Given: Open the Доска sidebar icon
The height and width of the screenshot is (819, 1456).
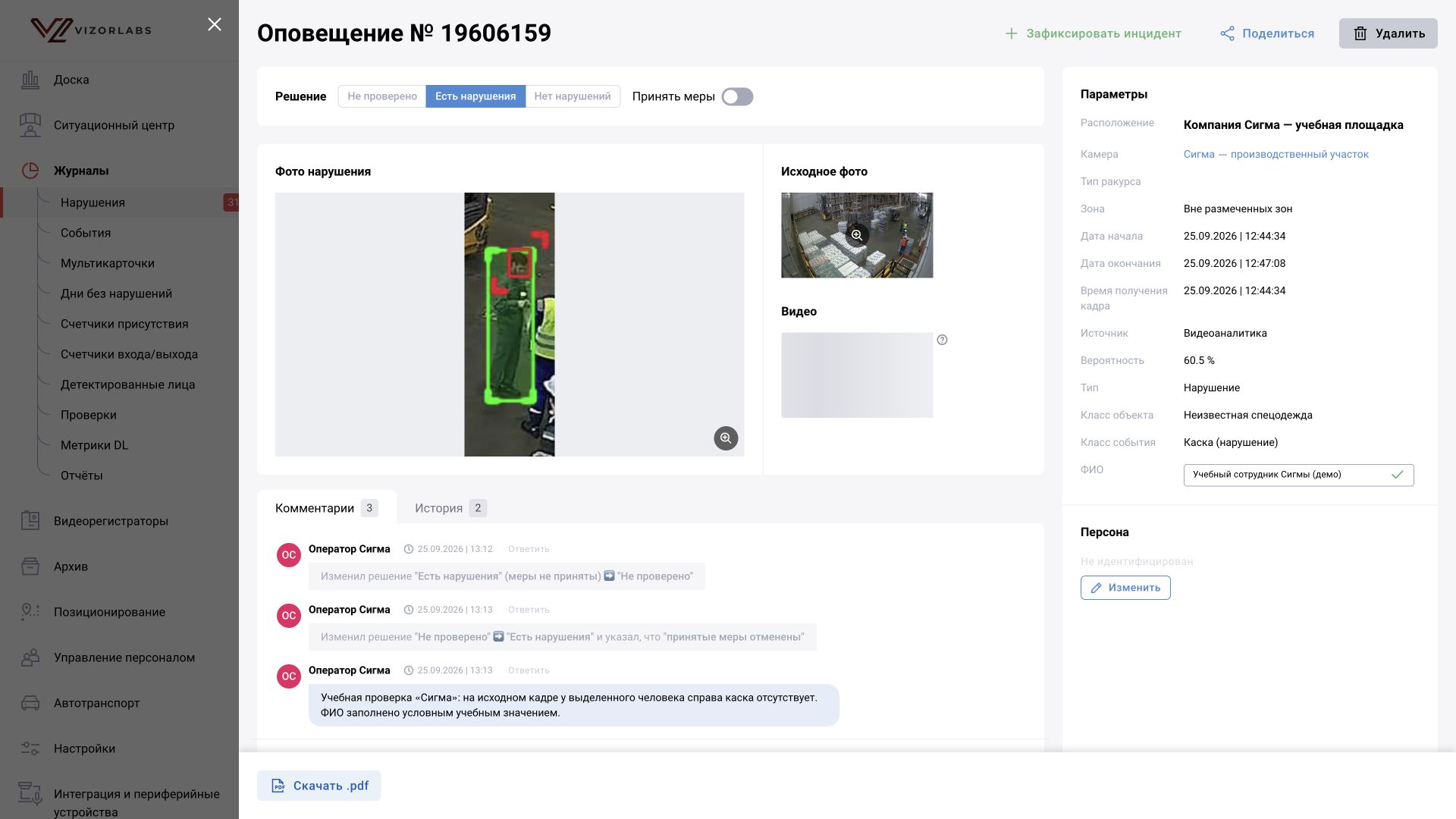Looking at the screenshot, I should click(30, 80).
